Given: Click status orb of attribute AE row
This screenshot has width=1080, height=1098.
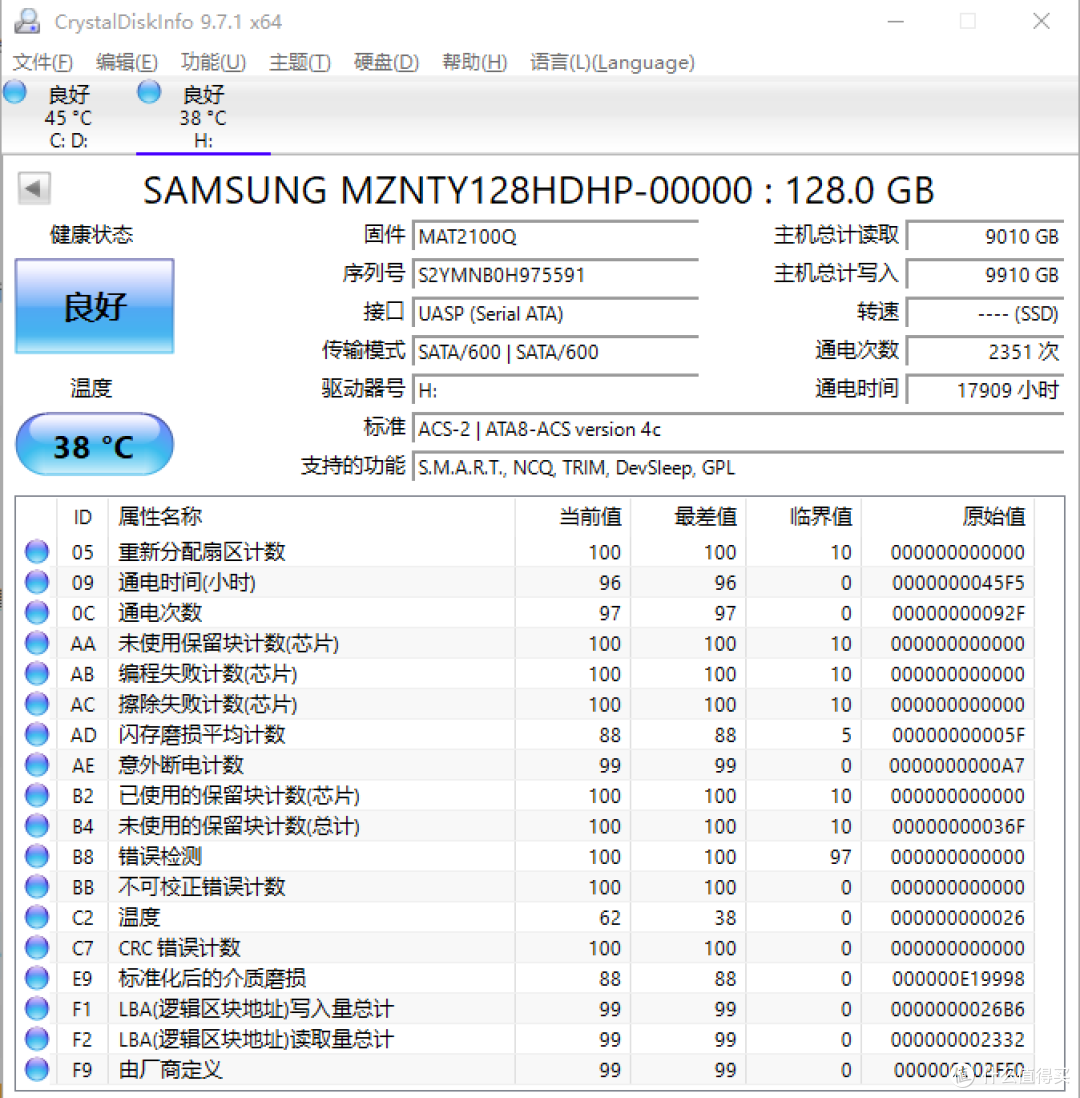Looking at the screenshot, I should (37, 765).
